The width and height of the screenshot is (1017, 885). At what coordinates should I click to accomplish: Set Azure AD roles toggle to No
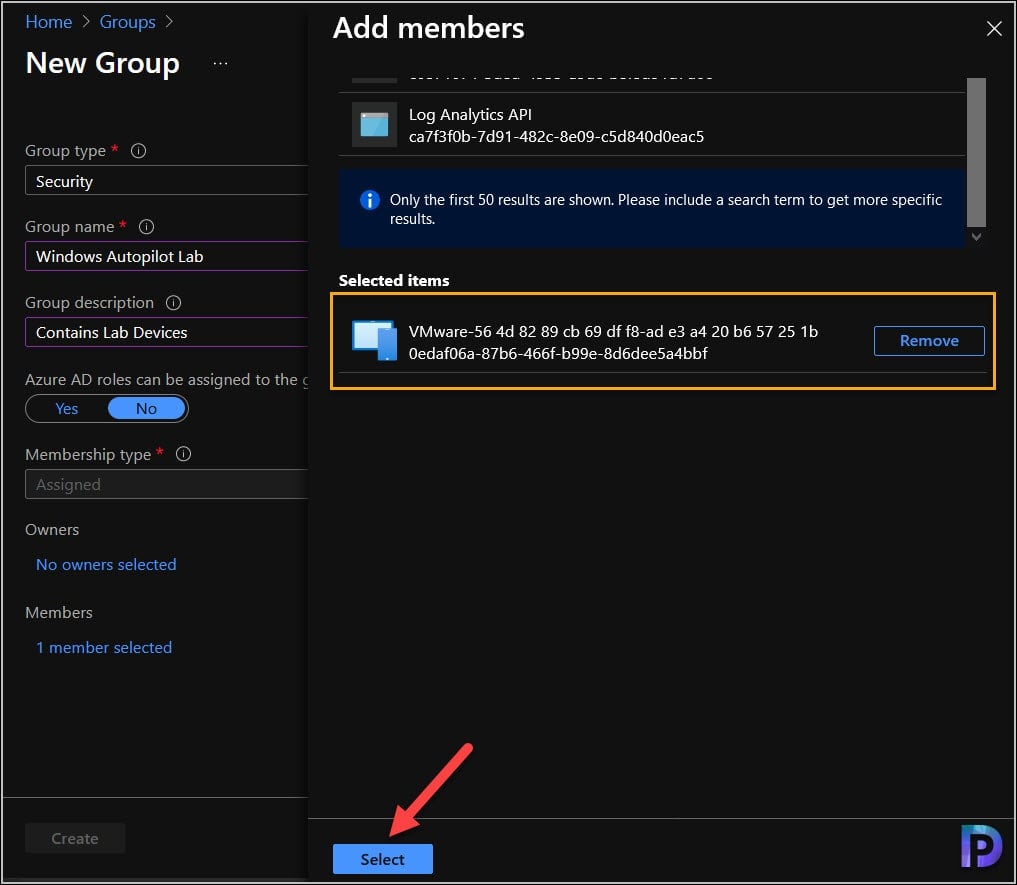pos(147,409)
